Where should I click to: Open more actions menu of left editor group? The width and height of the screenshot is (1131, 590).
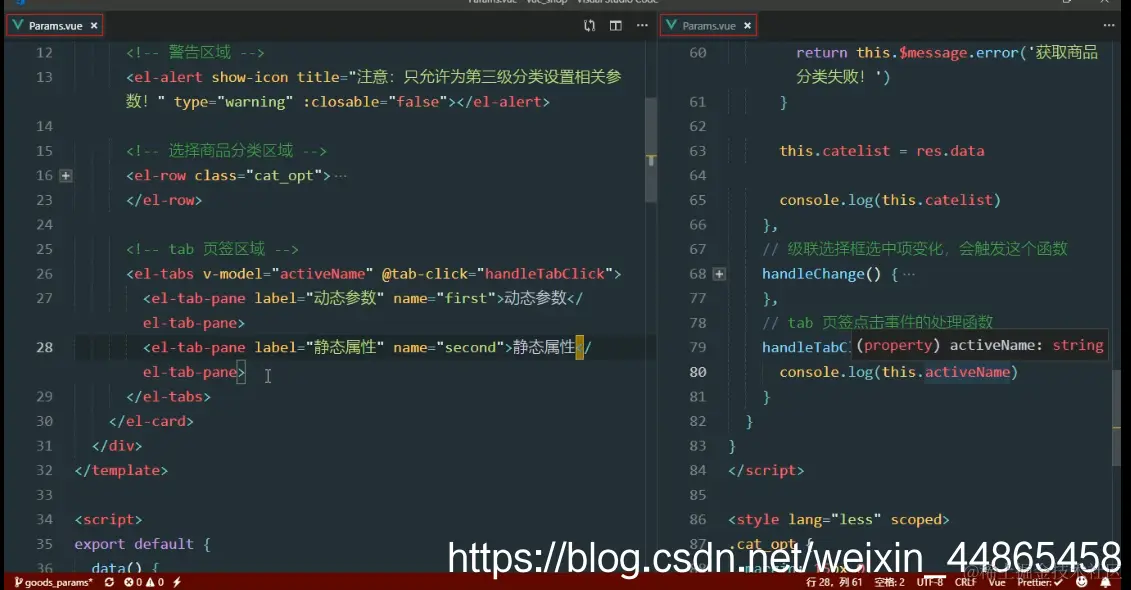click(x=642, y=26)
